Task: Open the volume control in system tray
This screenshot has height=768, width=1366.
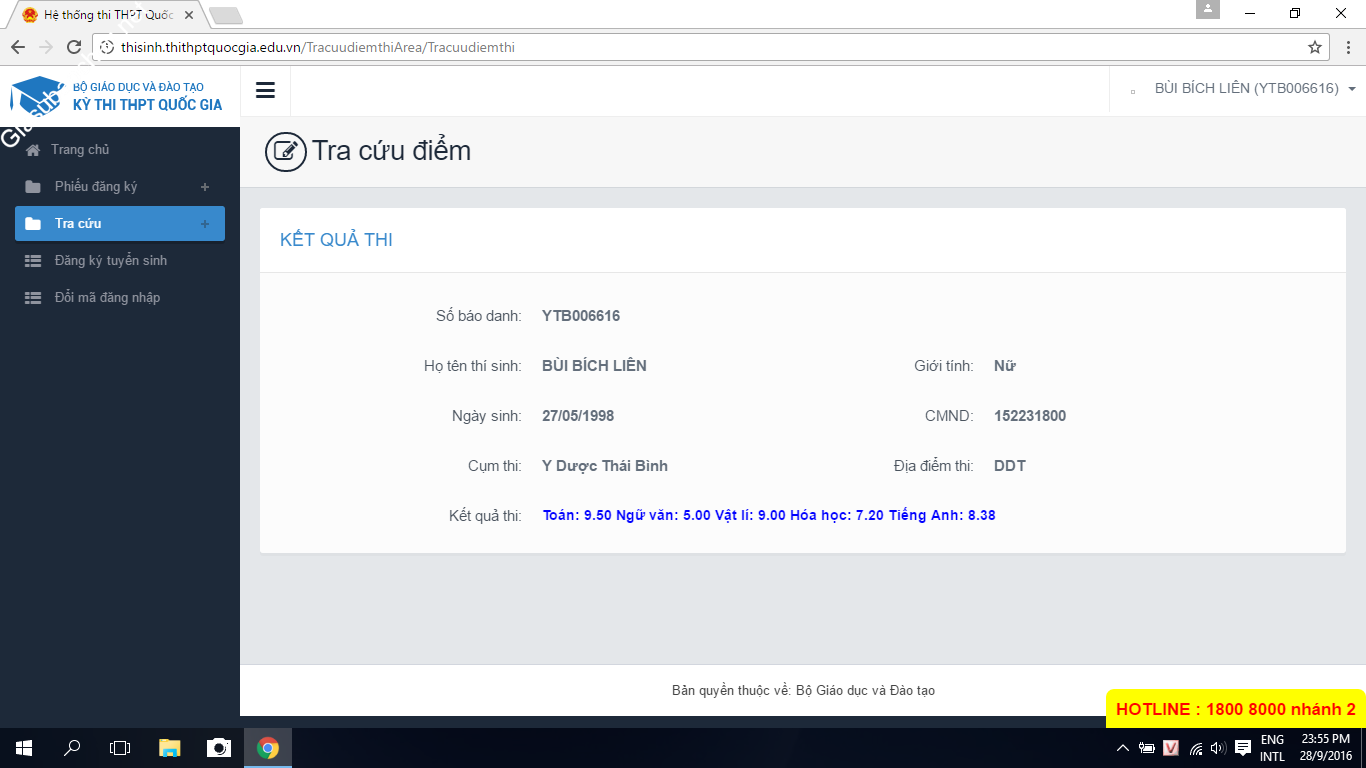Action: 1217,748
